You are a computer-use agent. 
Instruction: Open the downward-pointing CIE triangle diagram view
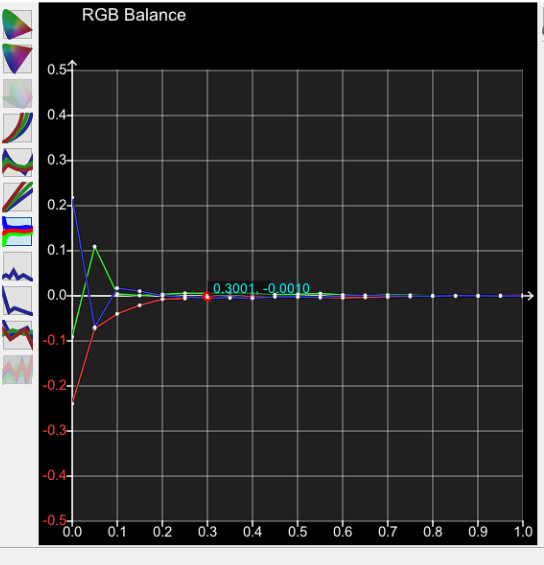[17, 59]
